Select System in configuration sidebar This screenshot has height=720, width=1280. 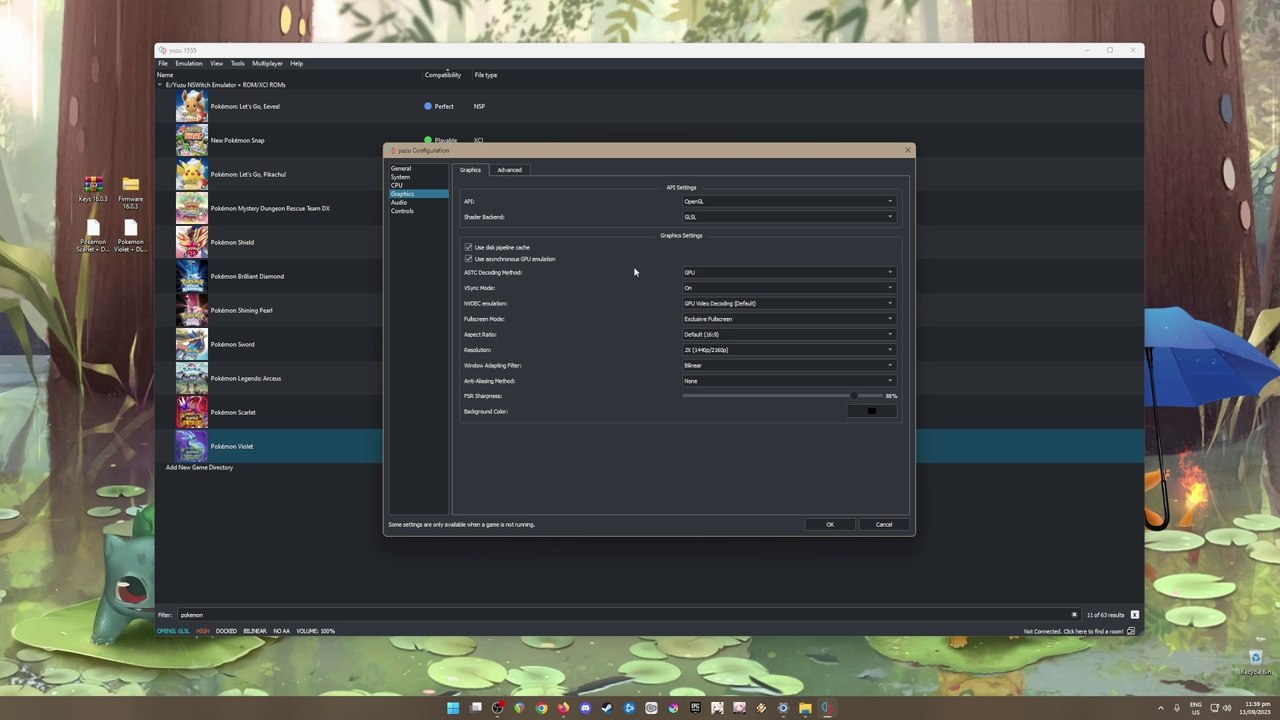pyautogui.click(x=418, y=177)
